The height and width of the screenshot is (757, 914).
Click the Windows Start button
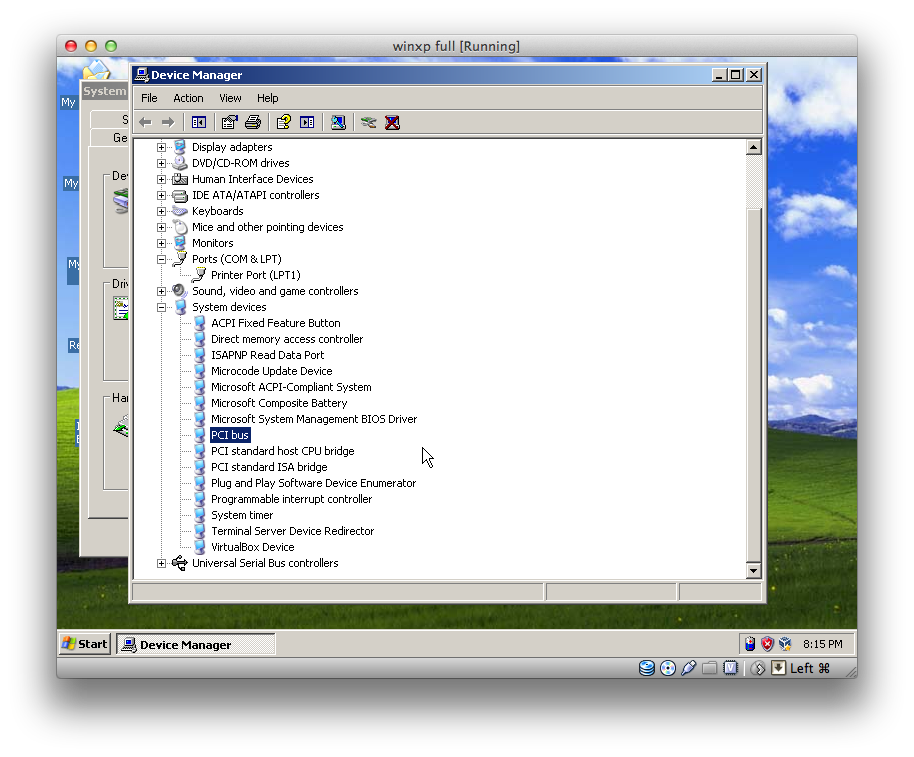[85, 645]
